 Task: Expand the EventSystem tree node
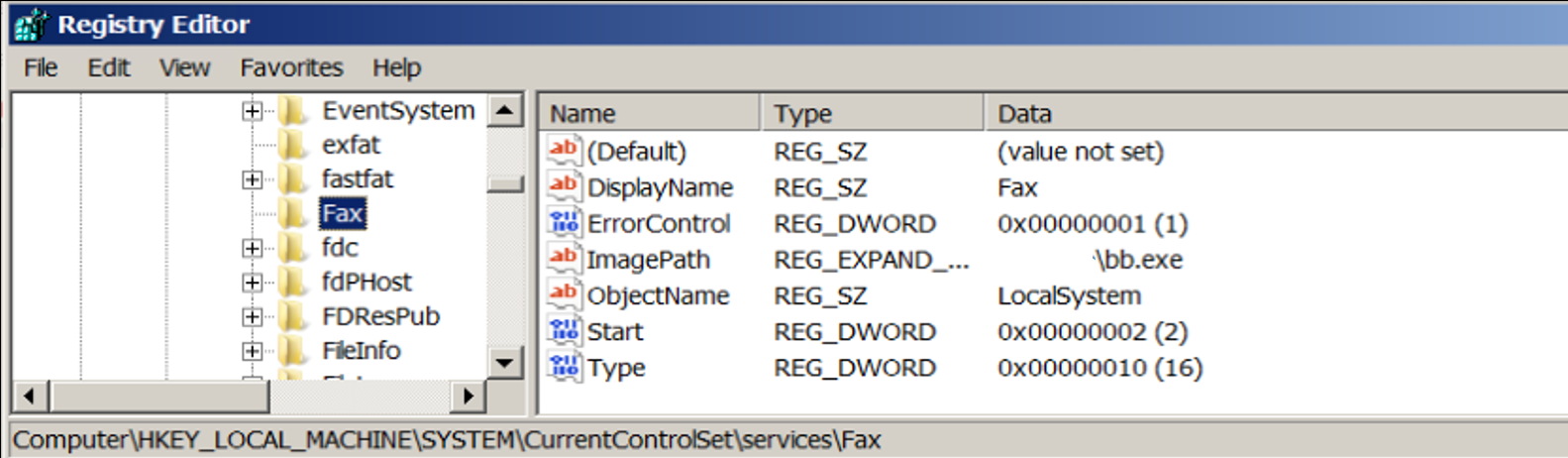coord(252,111)
